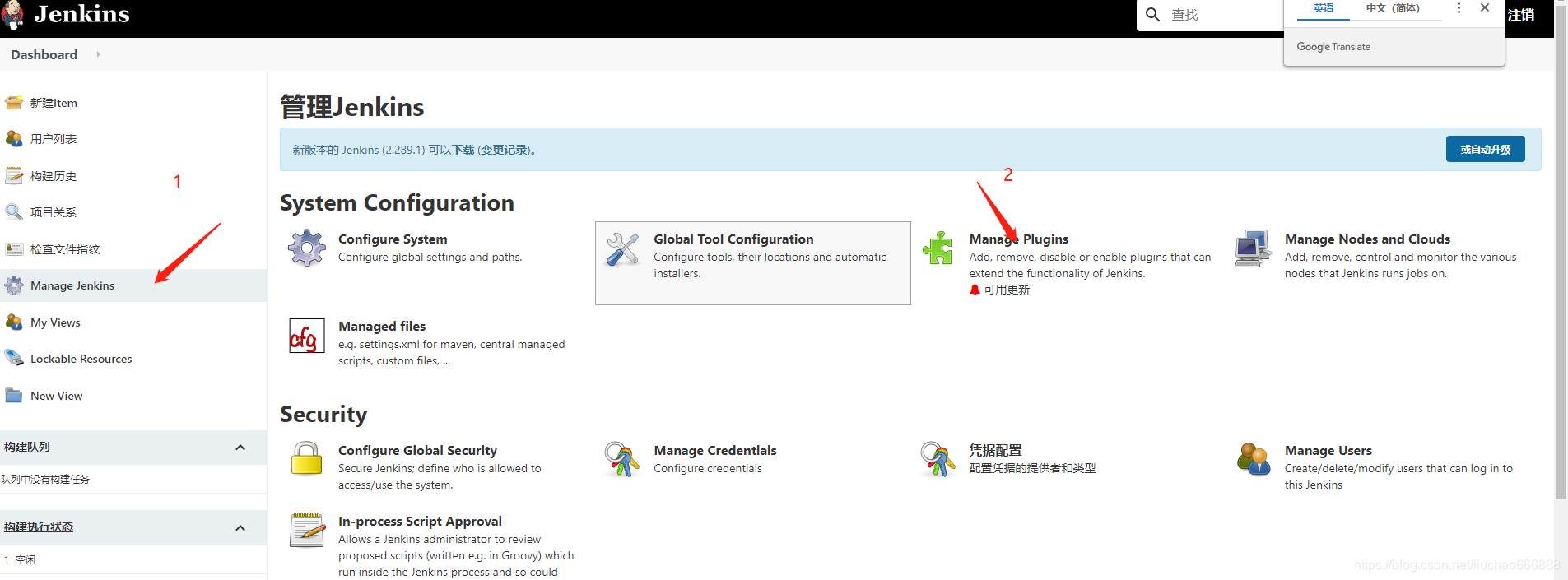
Task: Click the 用户列表 people icon
Action: click(14, 139)
